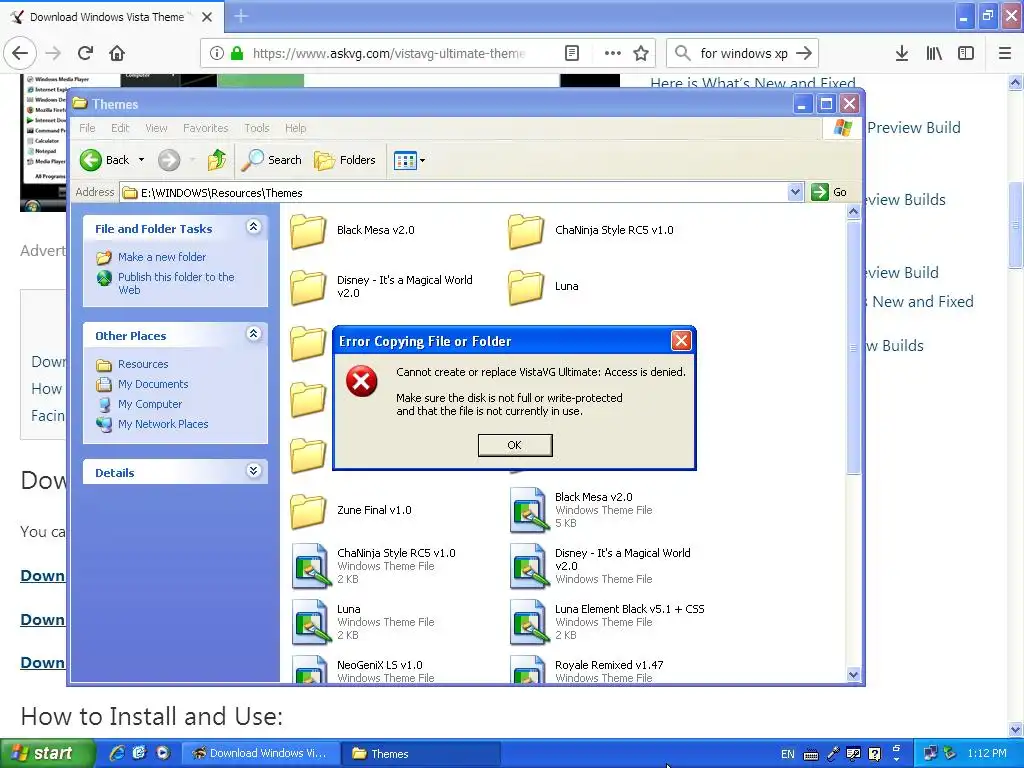The width and height of the screenshot is (1024, 768).
Task: Close the Error Copying File dialog
Action: click(x=680, y=340)
